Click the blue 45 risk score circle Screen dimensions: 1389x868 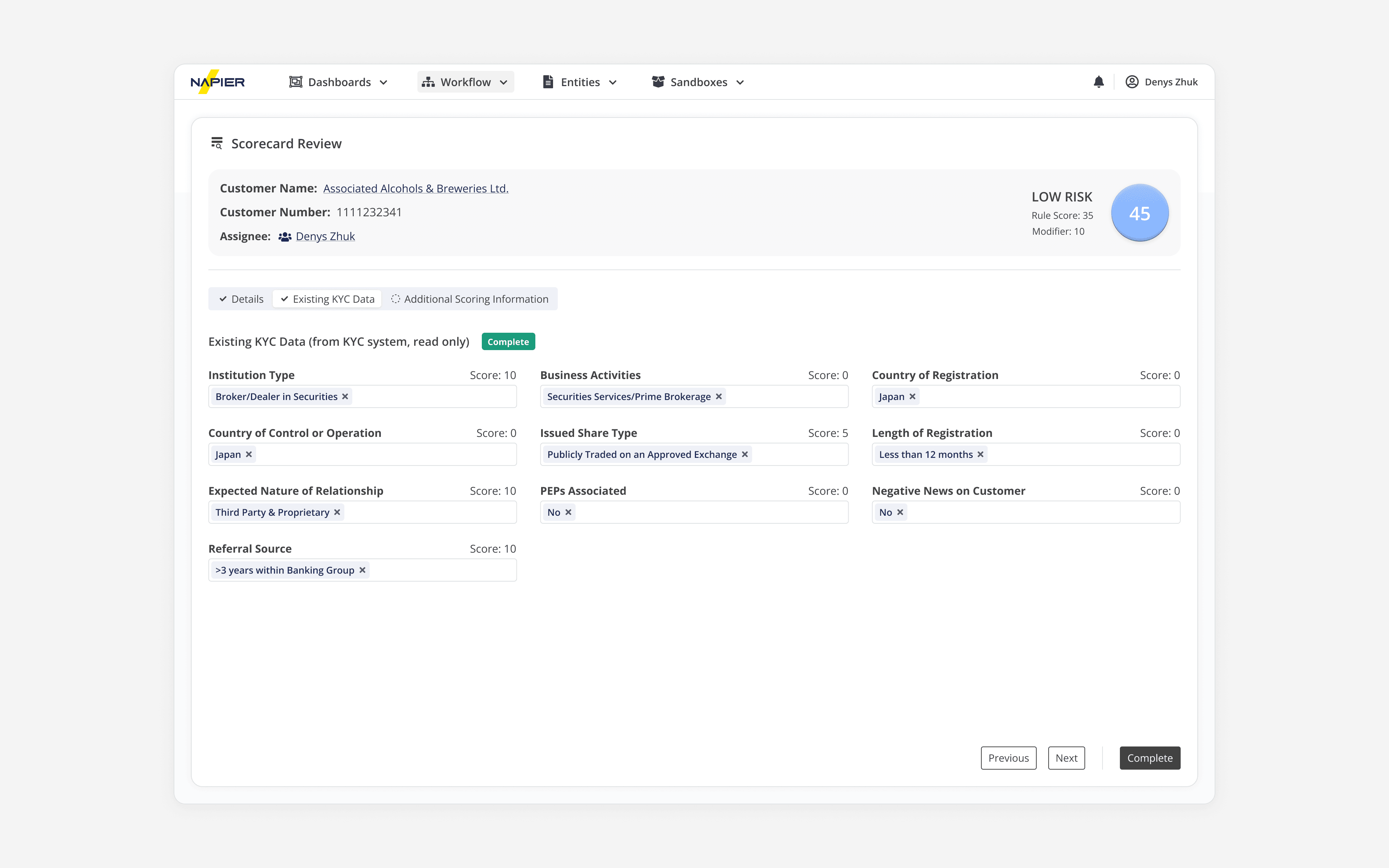[x=1139, y=213]
